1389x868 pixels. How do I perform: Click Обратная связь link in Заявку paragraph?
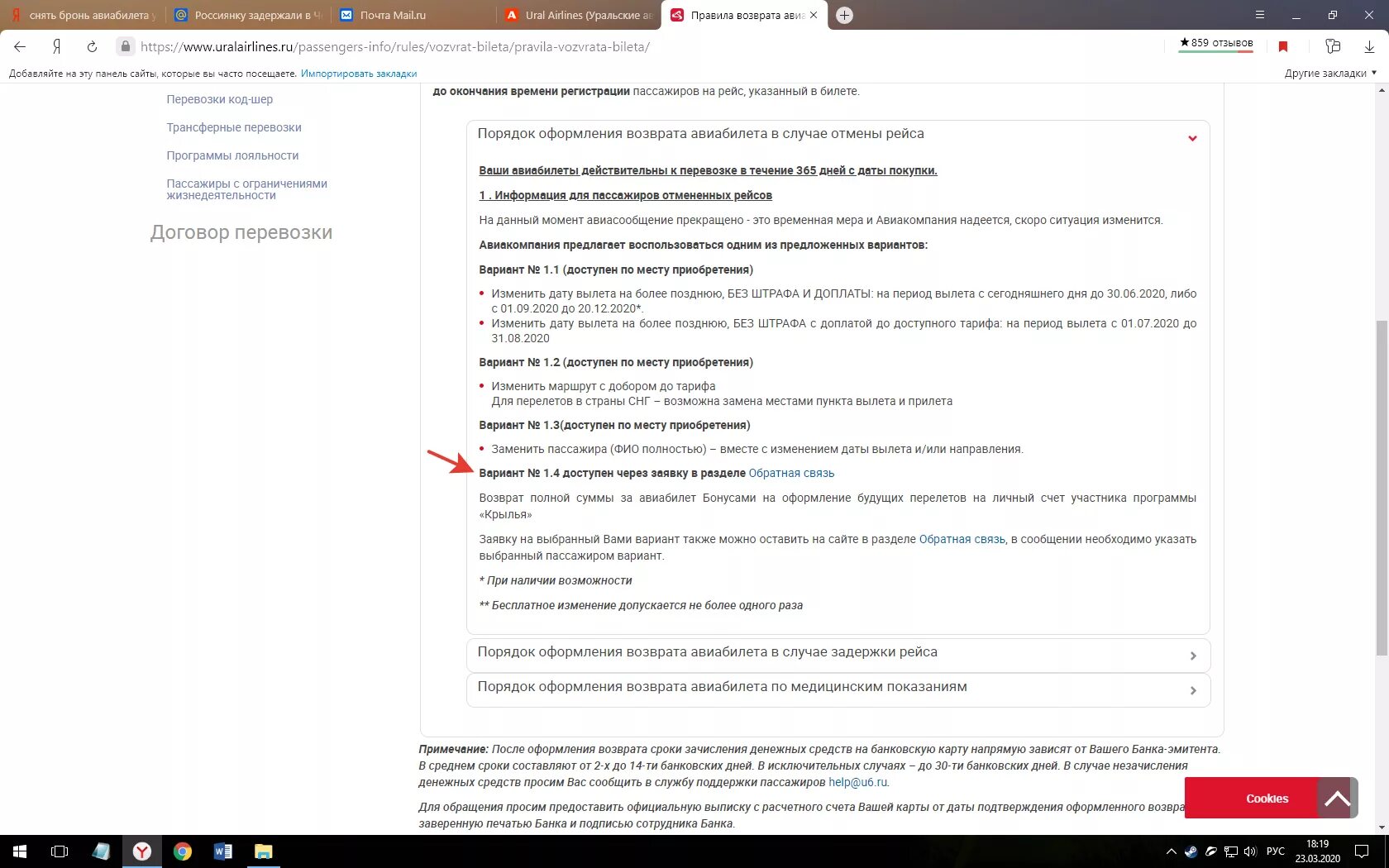coord(962,540)
